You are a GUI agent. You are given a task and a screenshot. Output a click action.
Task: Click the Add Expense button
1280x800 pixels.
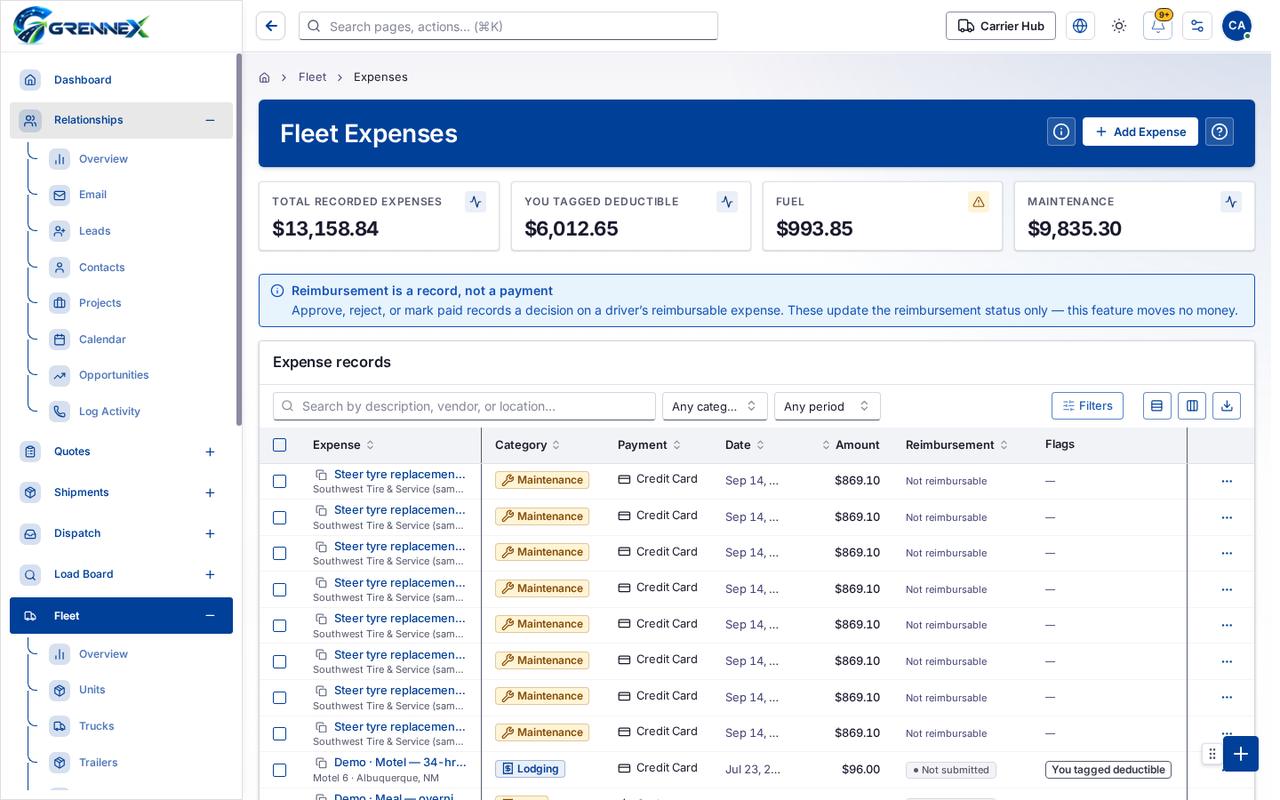[1140, 132]
